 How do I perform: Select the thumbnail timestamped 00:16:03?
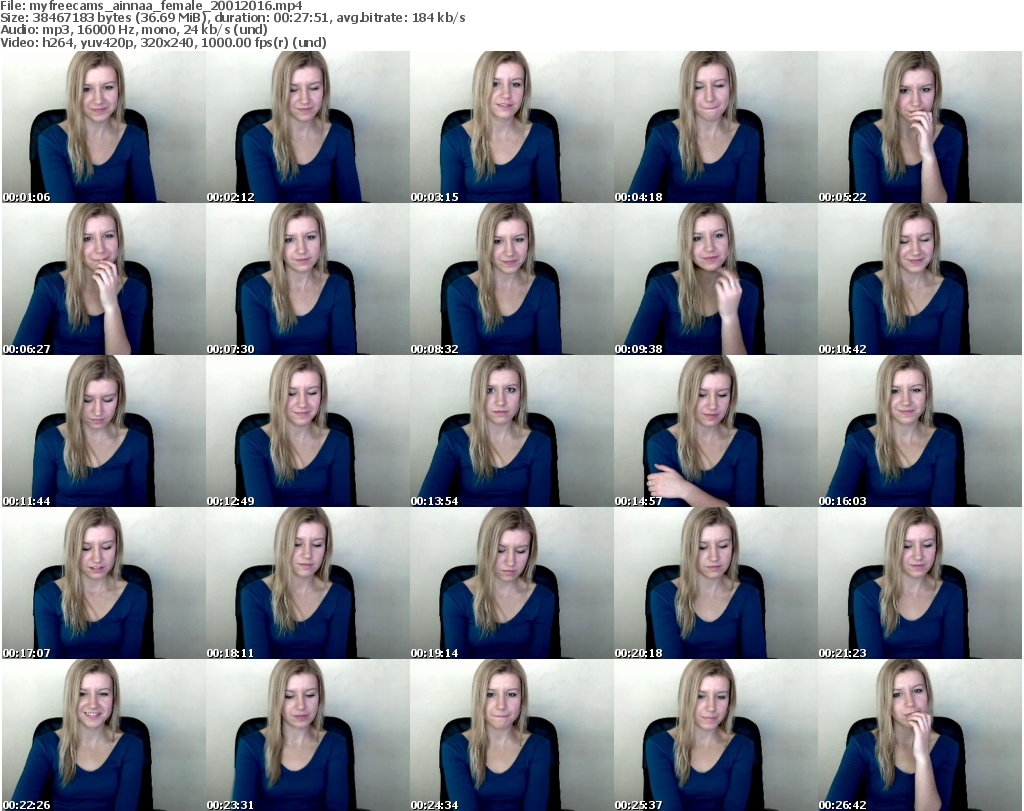[x=920, y=431]
